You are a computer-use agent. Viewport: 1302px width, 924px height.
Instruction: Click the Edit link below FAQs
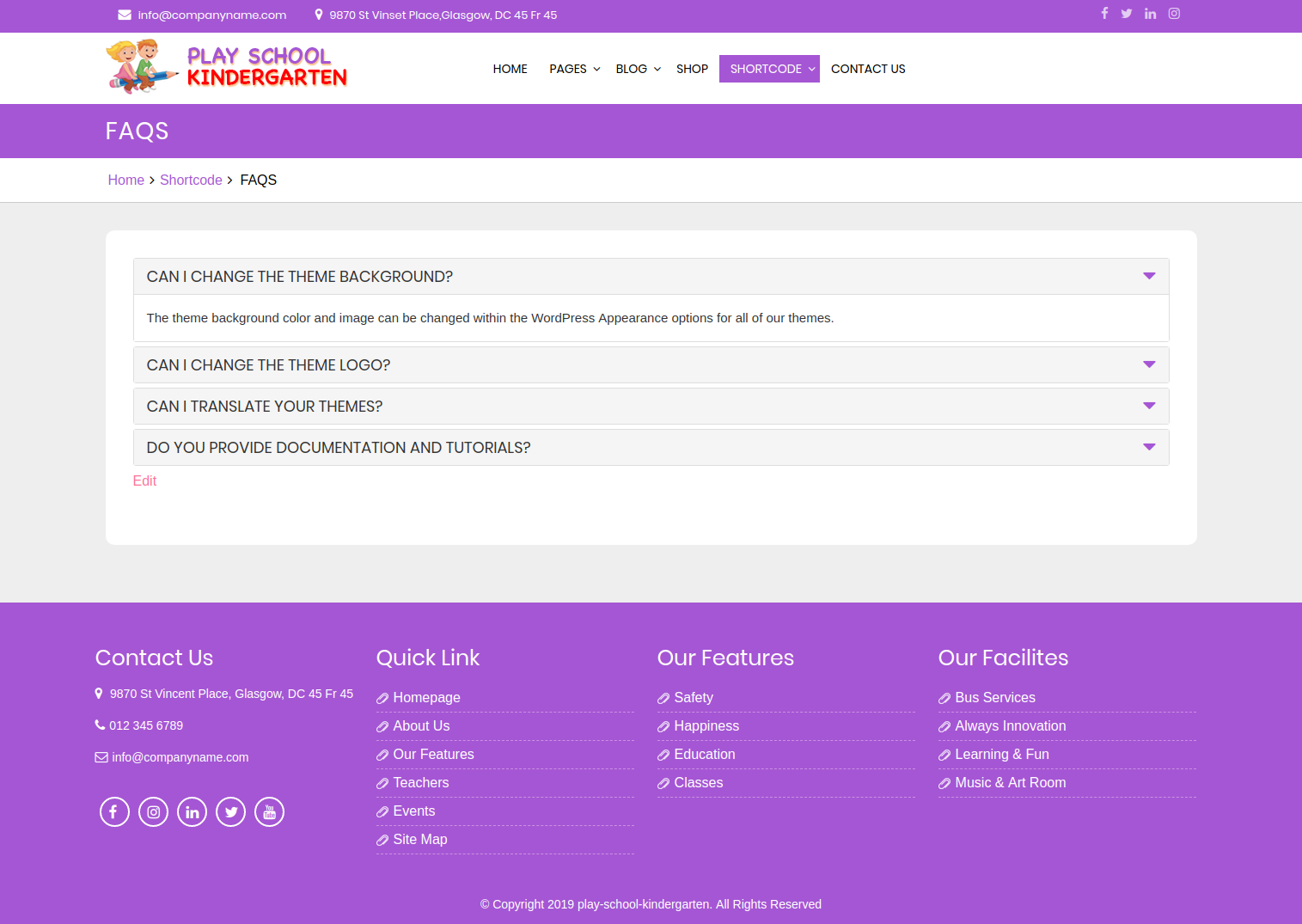click(x=144, y=481)
